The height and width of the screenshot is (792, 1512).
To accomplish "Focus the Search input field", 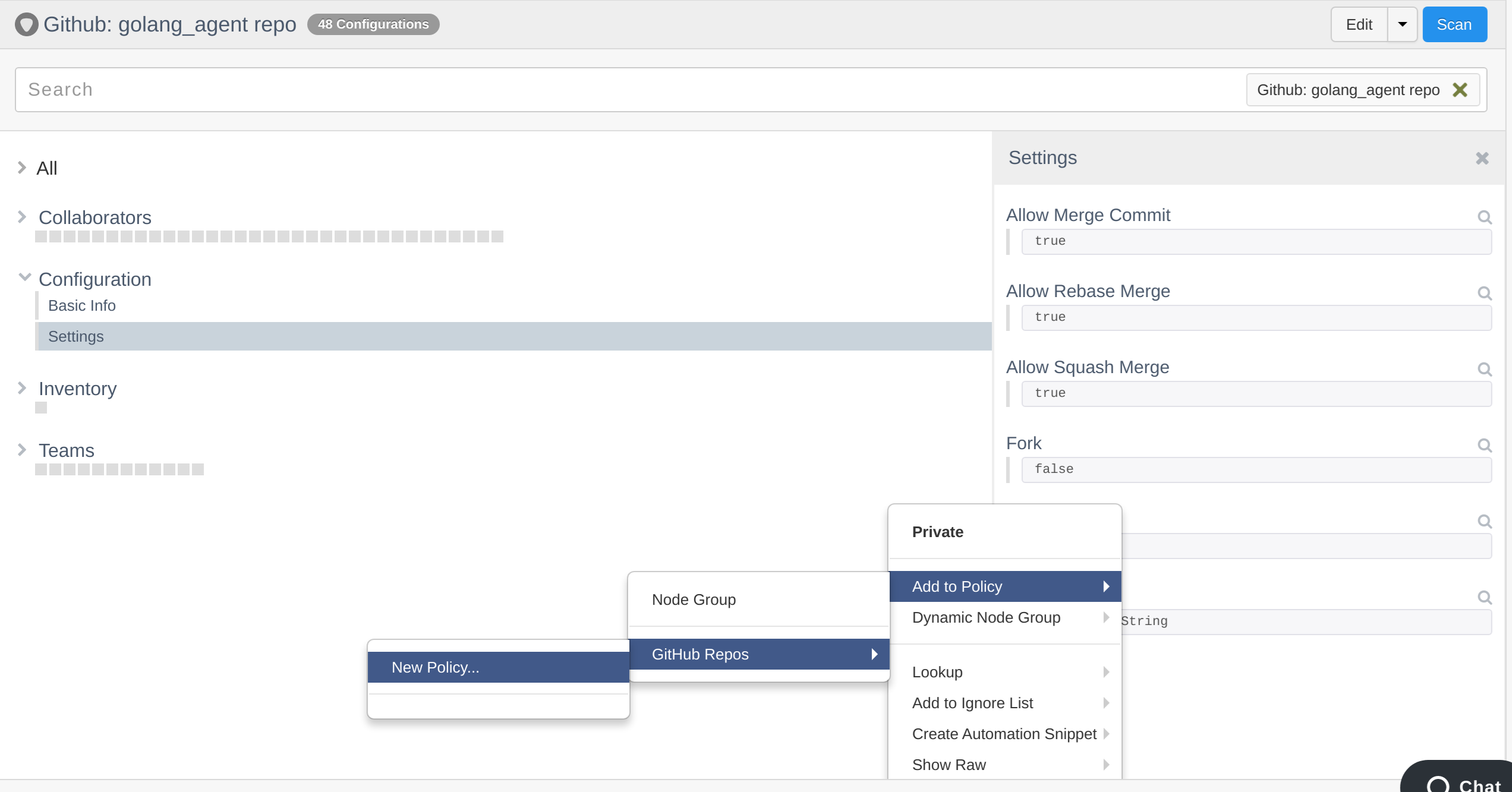I will pos(630,90).
